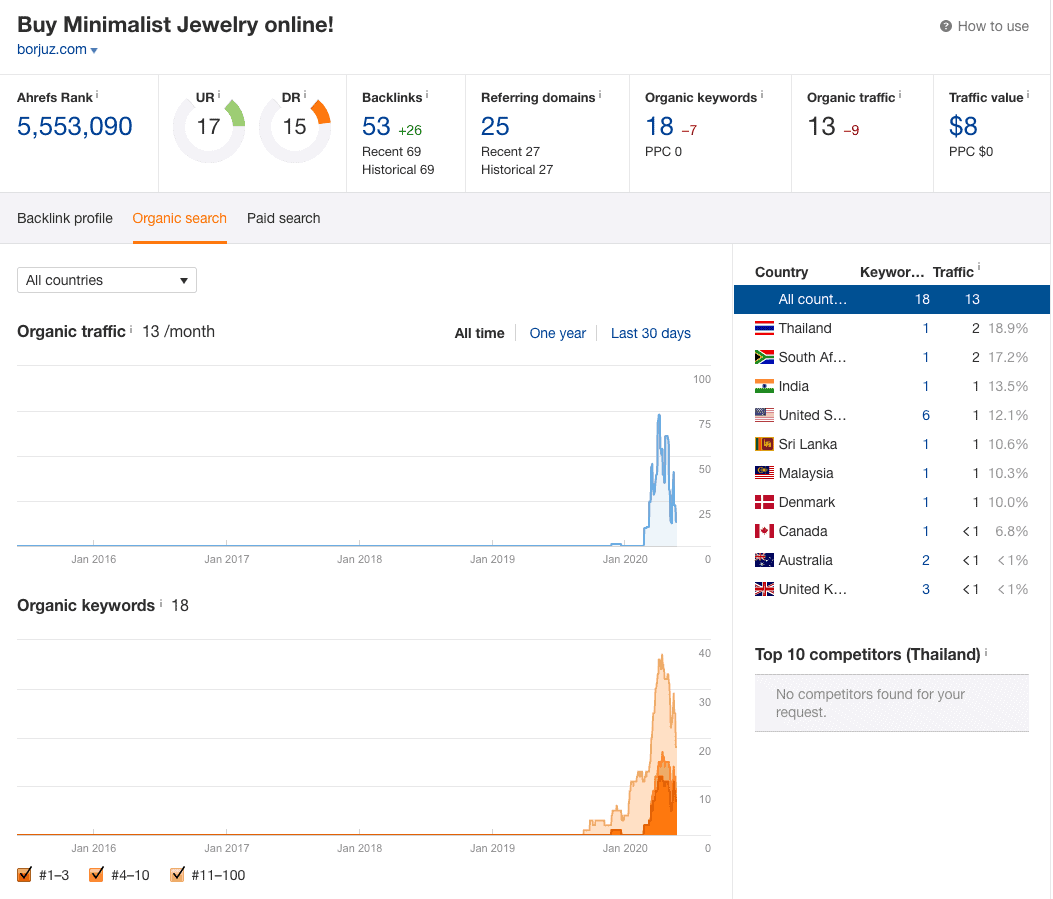Screen dimensions: 1053x899
Task: Click the Denmark country name
Action: (807, 502)
